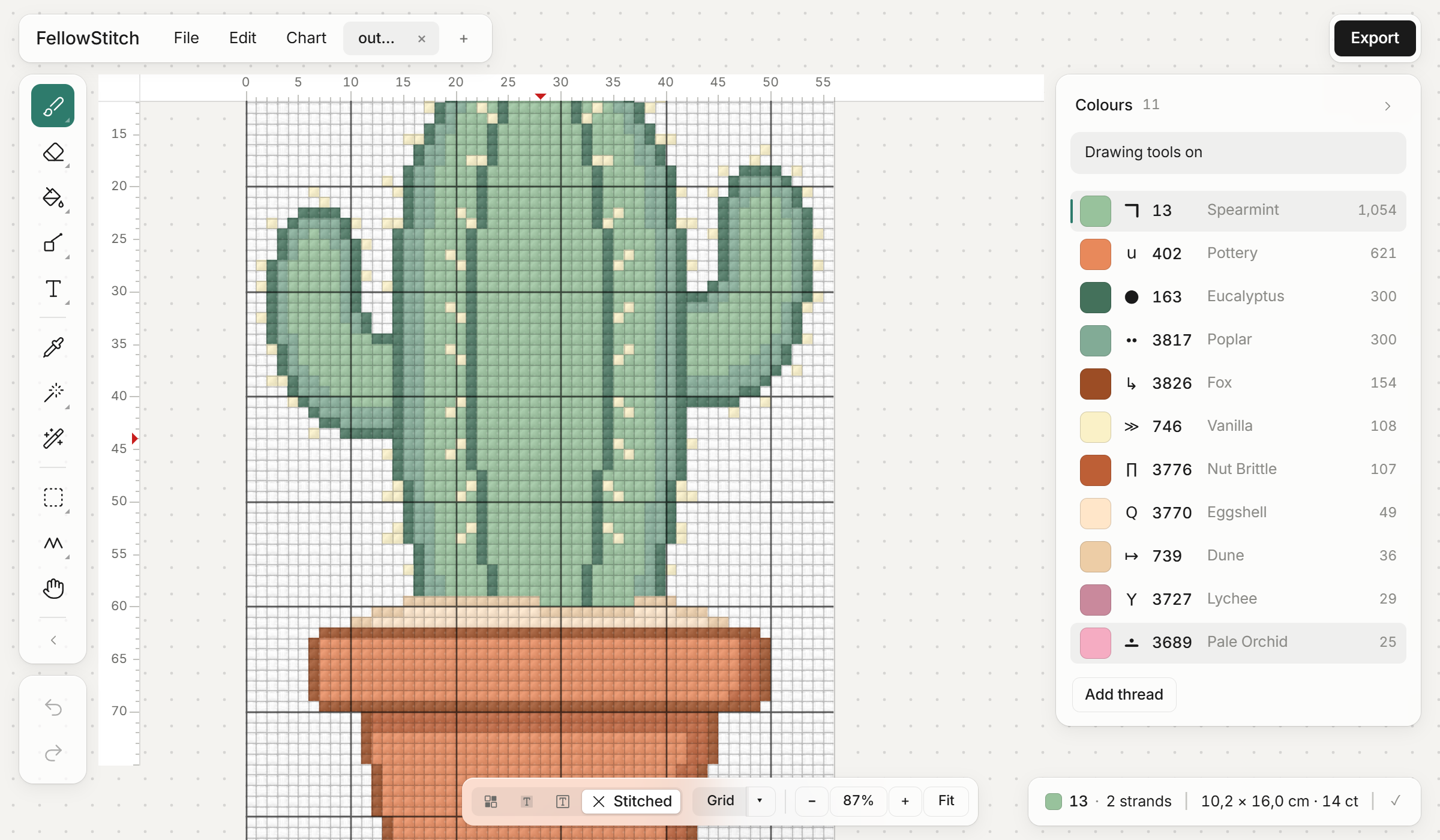Select the Vanilla colour swatch
The image size is (1440, 840).
1096,427
